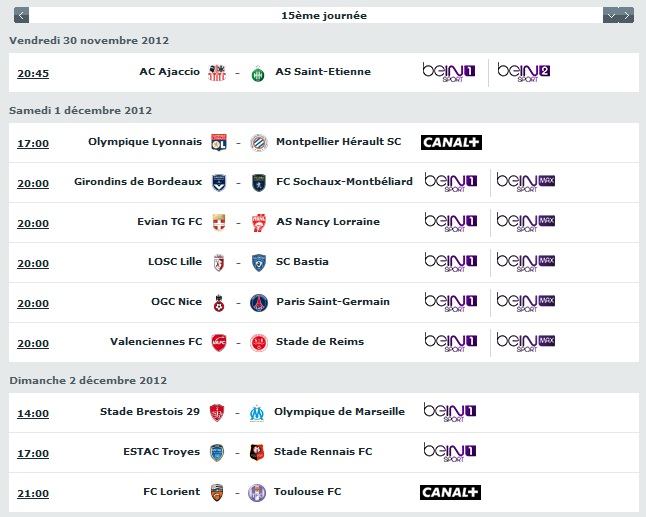Click beIN Sport 2 logo for Ajaccio match
The height and width of the screenshot is (517, 646).
(523, 72)
